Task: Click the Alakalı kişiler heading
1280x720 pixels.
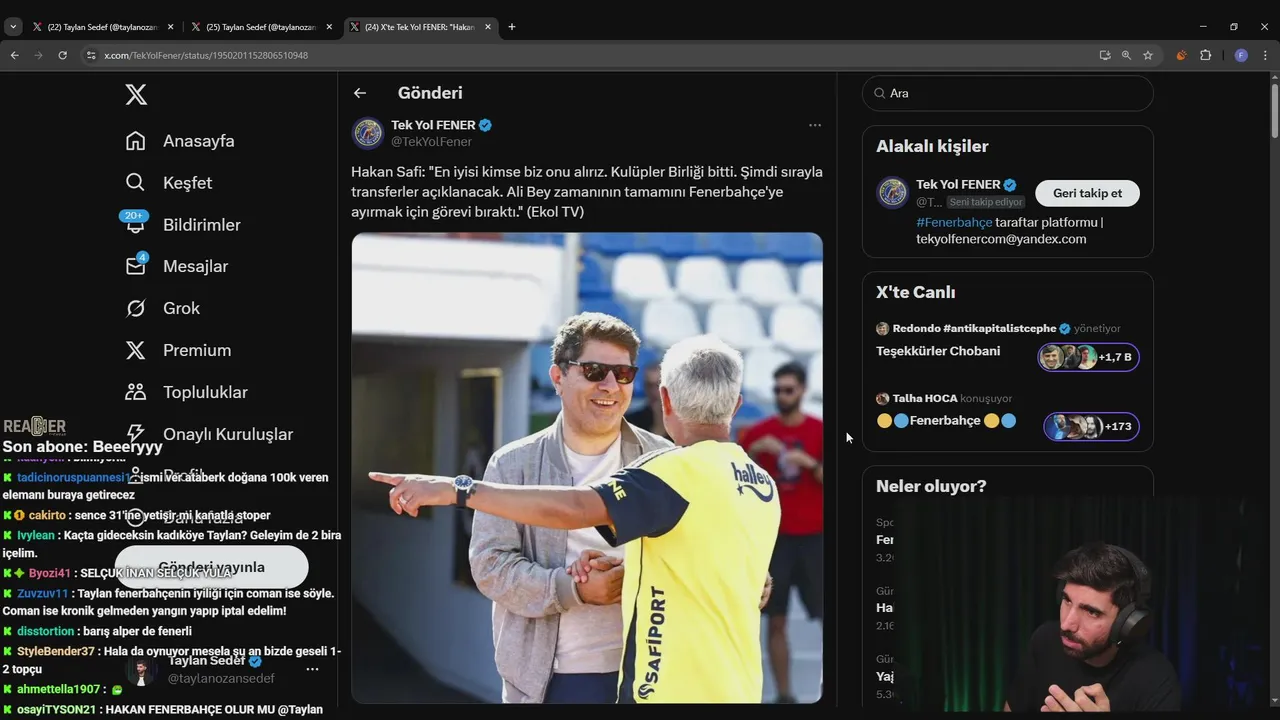Action: [932, 146]
